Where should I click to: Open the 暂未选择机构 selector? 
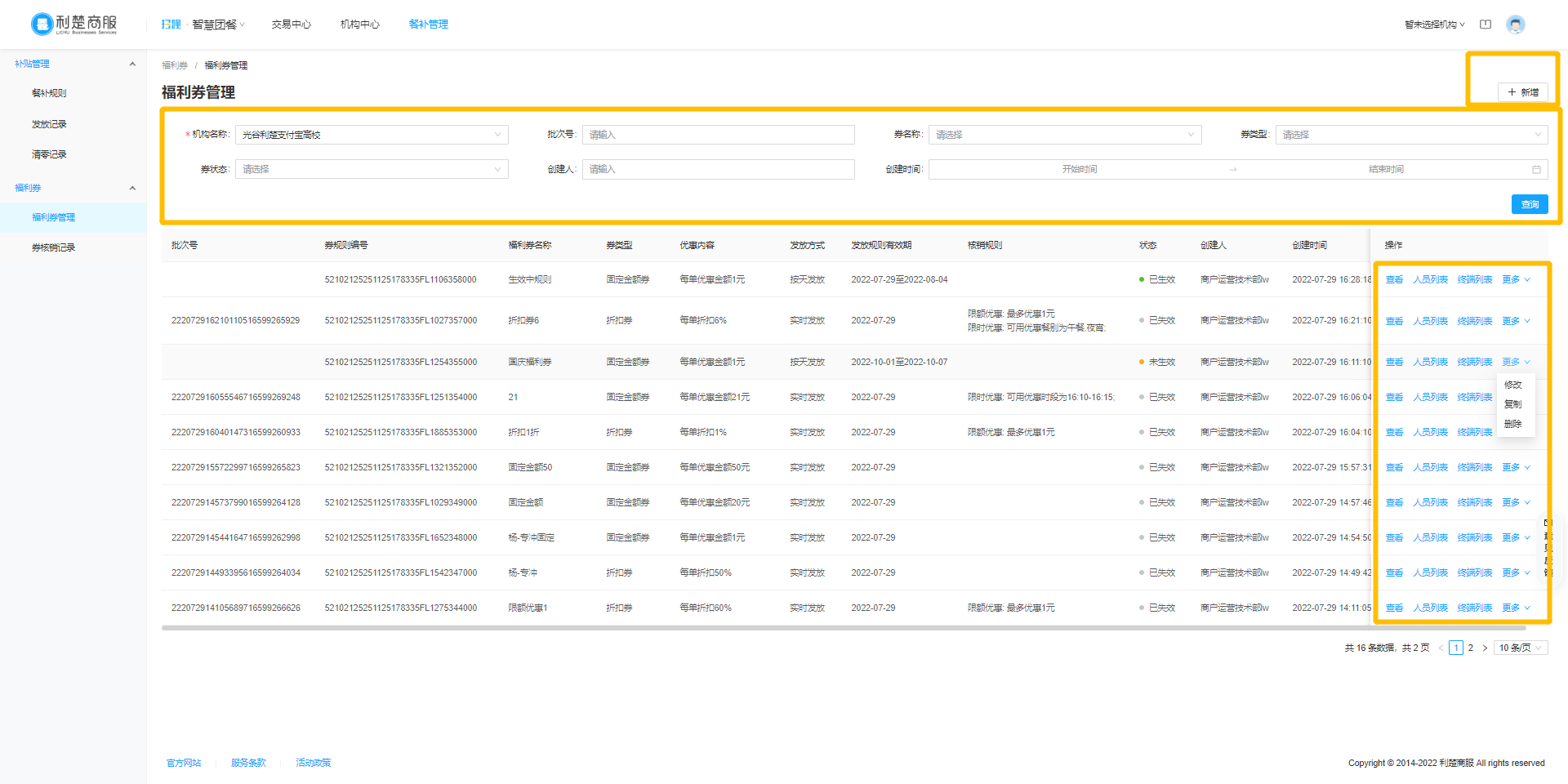point(1434,24)
